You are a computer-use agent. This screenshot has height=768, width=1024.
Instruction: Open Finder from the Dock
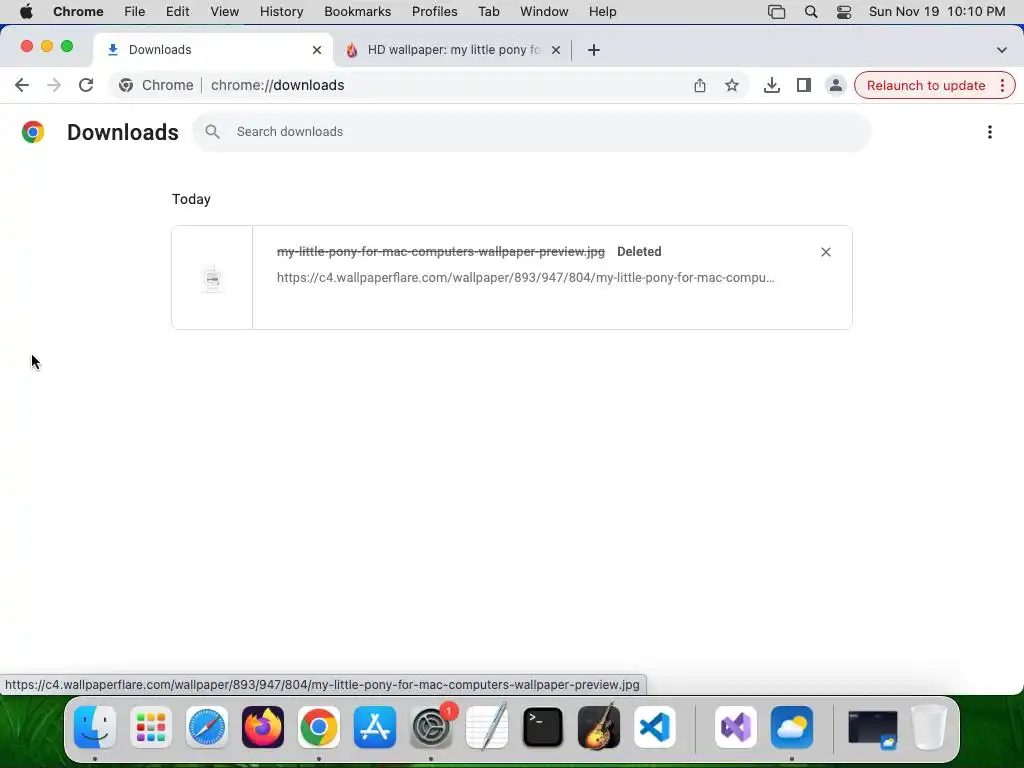point(95,727)
